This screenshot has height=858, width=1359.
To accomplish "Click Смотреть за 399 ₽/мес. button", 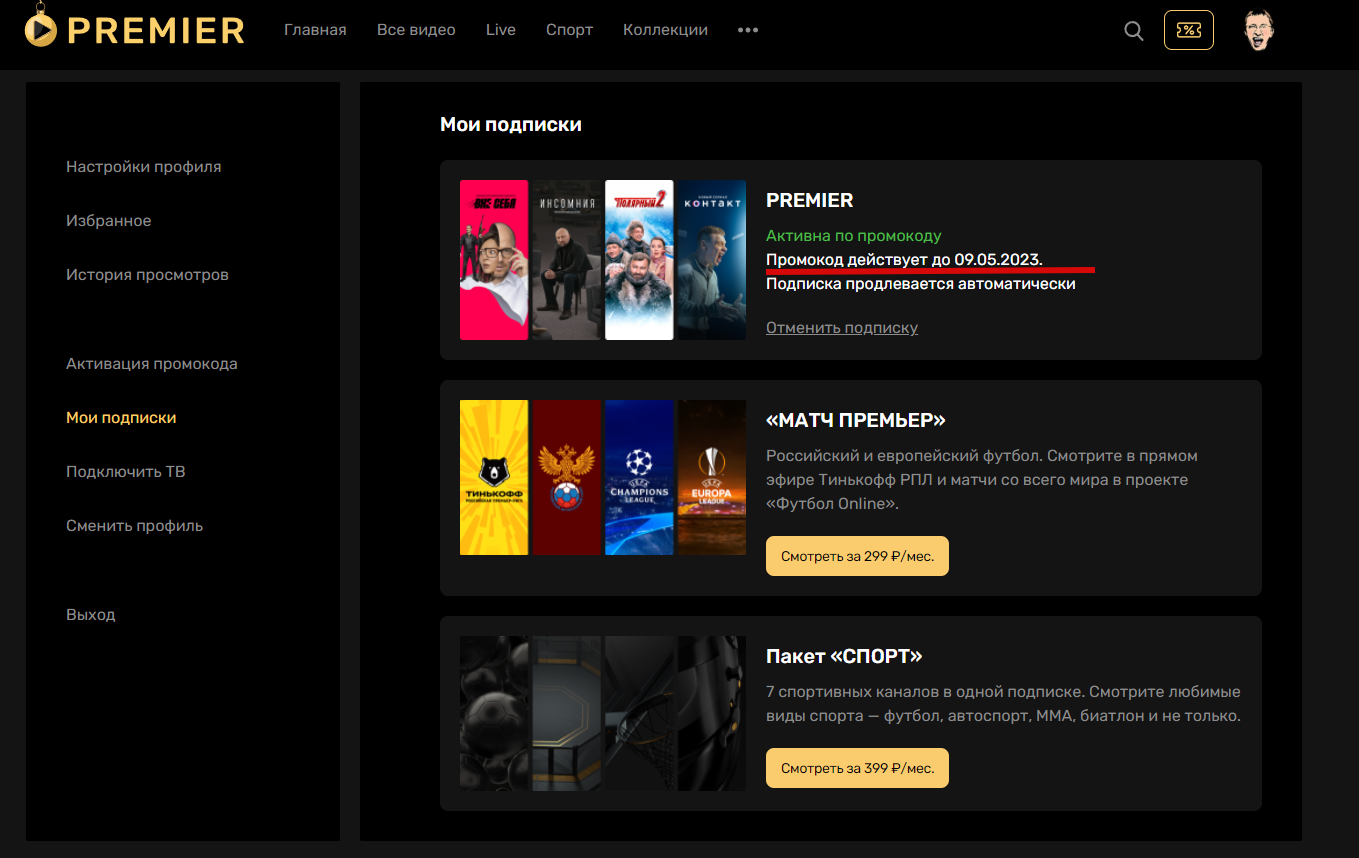I will click(857, 768).
